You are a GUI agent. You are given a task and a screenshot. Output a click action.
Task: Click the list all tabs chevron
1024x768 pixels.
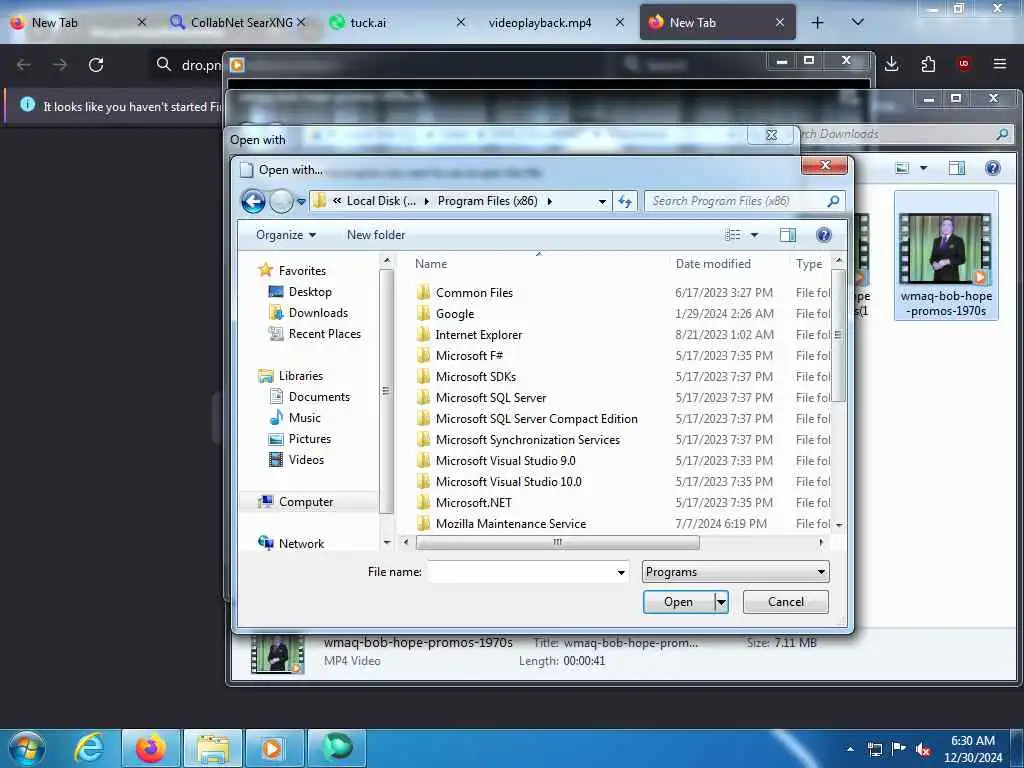pos(857,22)
